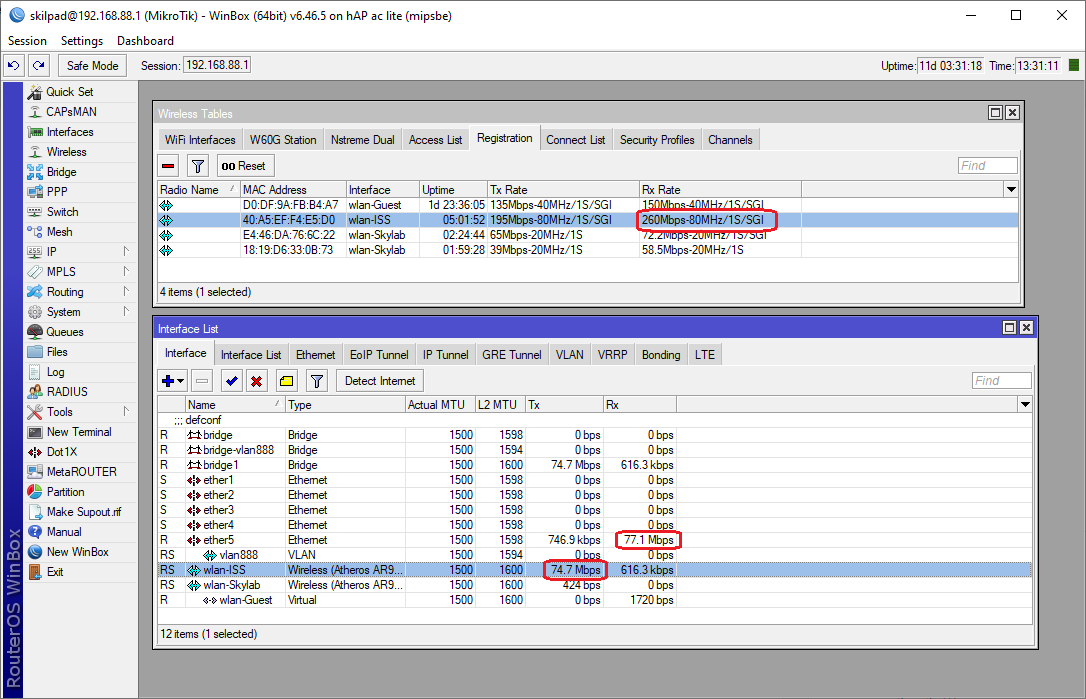Open the column dropdown in Wireless Tables

[x=1011, y=190]
